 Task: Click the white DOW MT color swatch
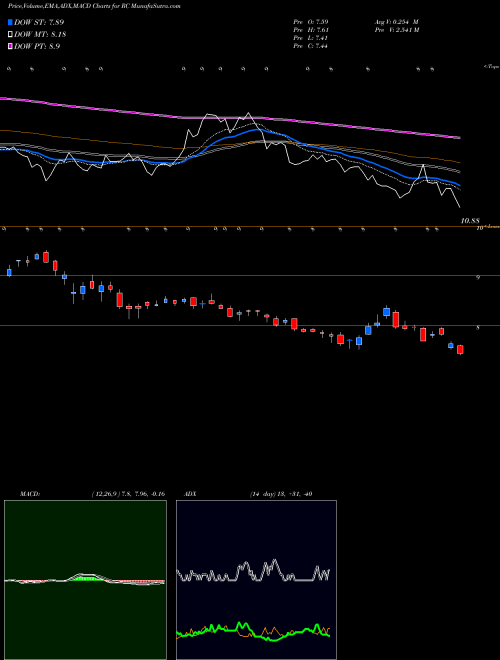click(x=10, y=35)
